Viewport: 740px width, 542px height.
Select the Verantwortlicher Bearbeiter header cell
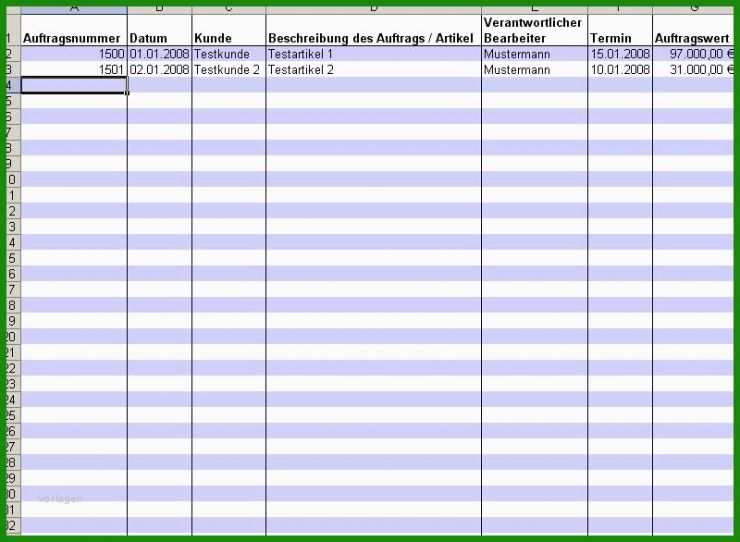click(535, 30)
